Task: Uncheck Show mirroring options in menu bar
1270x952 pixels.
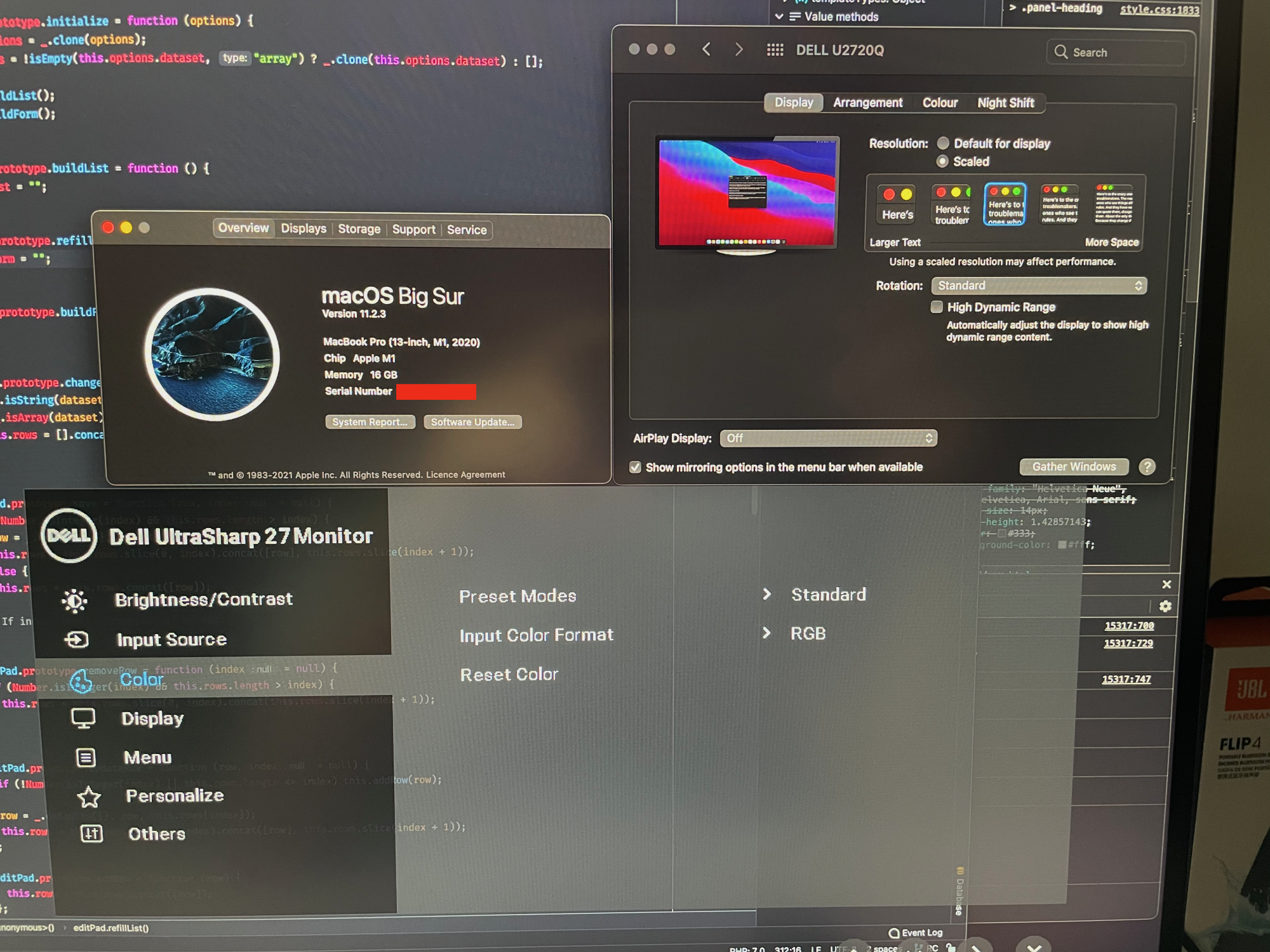Action: [635, 467]
